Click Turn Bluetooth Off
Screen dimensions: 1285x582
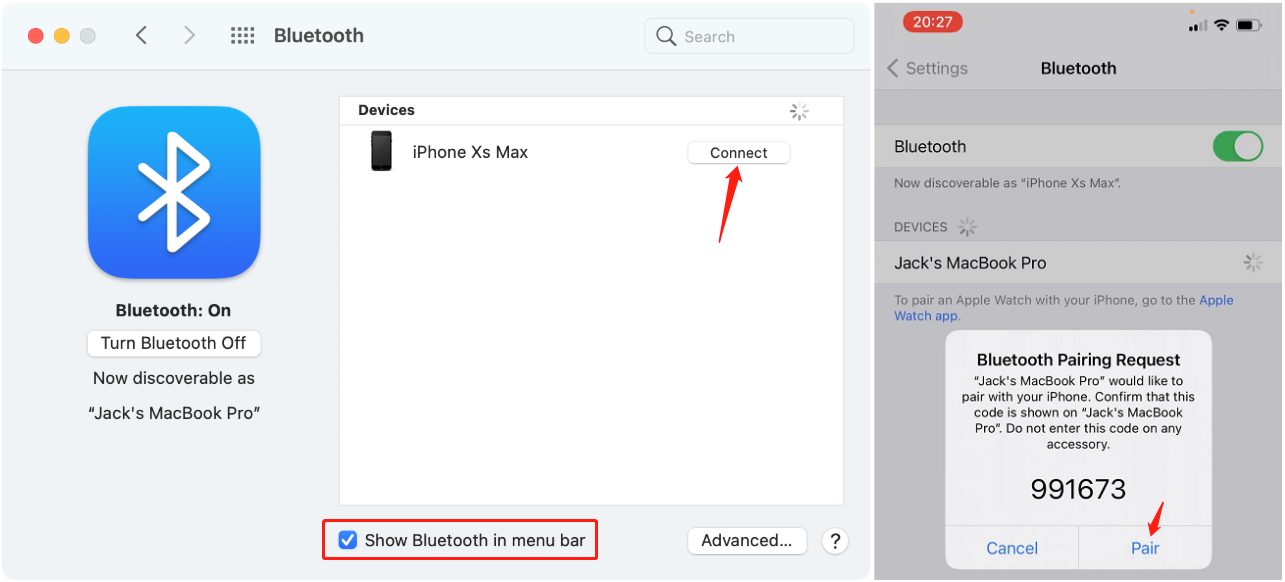coord(174,343)
